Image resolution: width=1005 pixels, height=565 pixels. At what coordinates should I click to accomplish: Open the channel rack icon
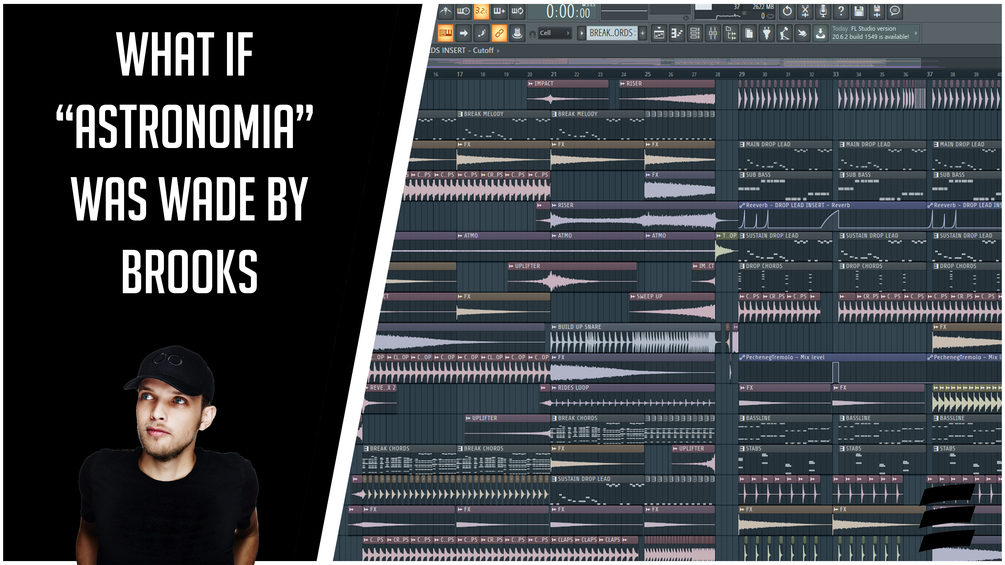(x=695, y=33)
